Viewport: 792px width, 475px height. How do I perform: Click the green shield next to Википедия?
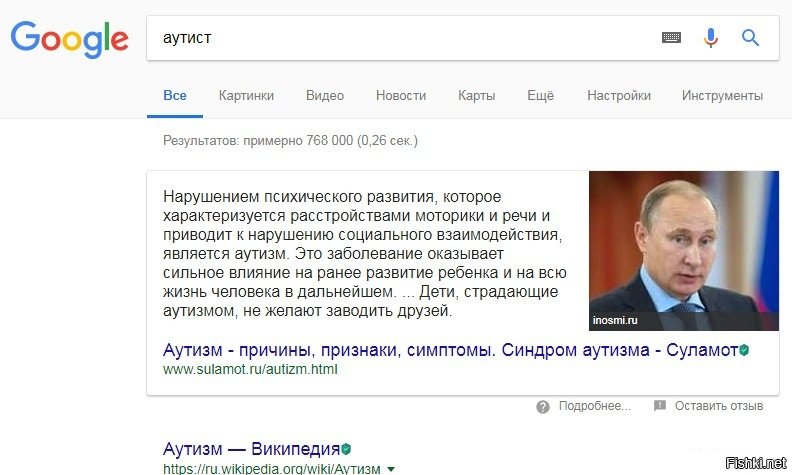(x=346, y=449)
